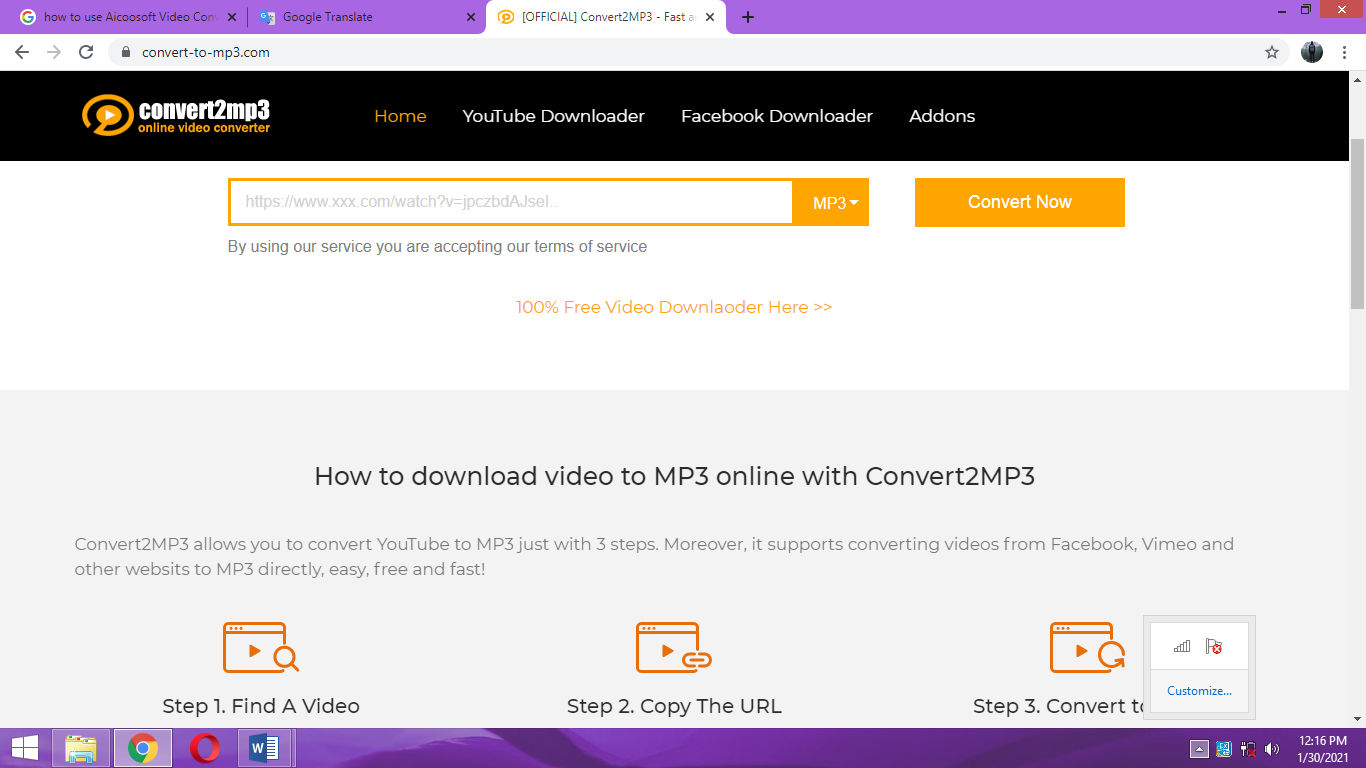
Task: Click the page vertical scrollbar thumb
Action: (1357, 224)
